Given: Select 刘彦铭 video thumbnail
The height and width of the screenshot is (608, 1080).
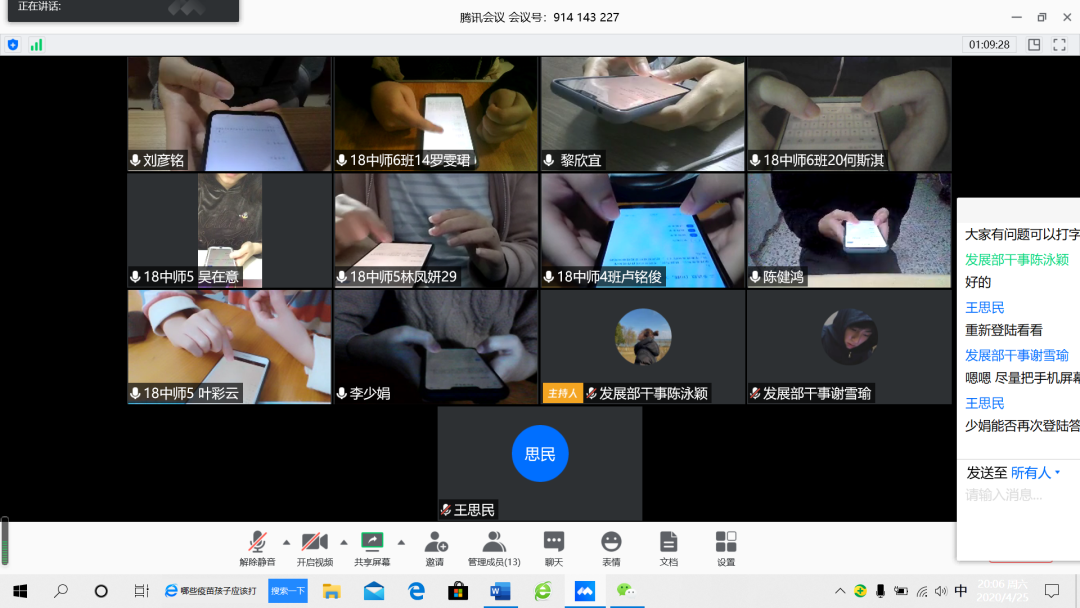Looking at the screenshot, I should pos(229,114).
